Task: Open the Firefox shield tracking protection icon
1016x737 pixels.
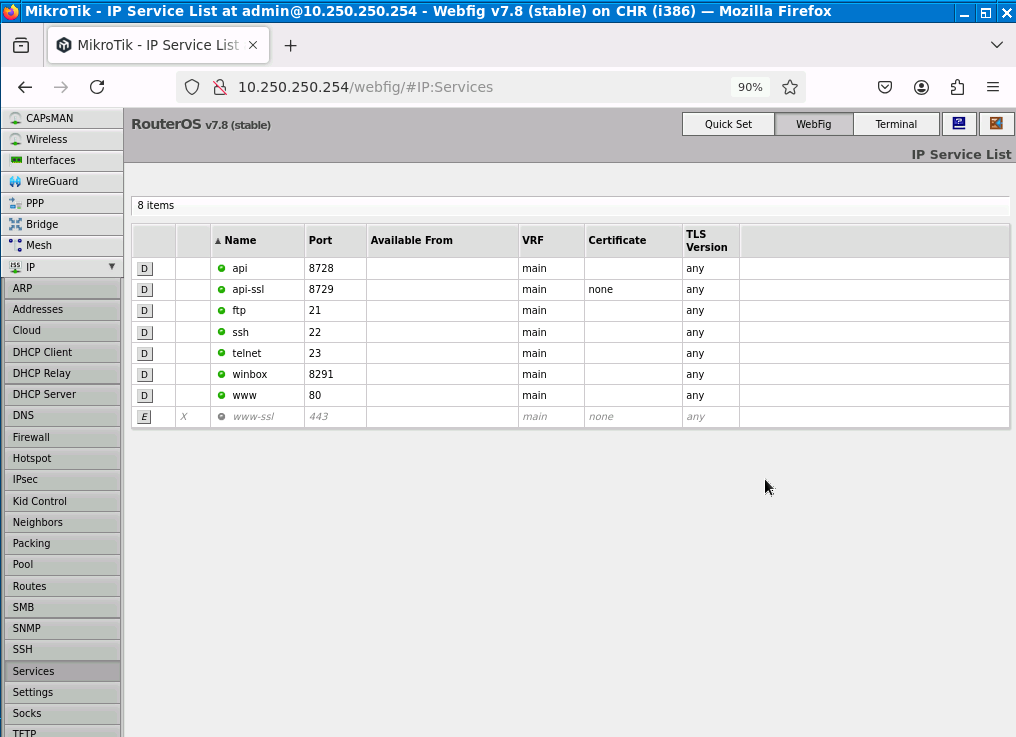Action: click(x=192, y=87)
